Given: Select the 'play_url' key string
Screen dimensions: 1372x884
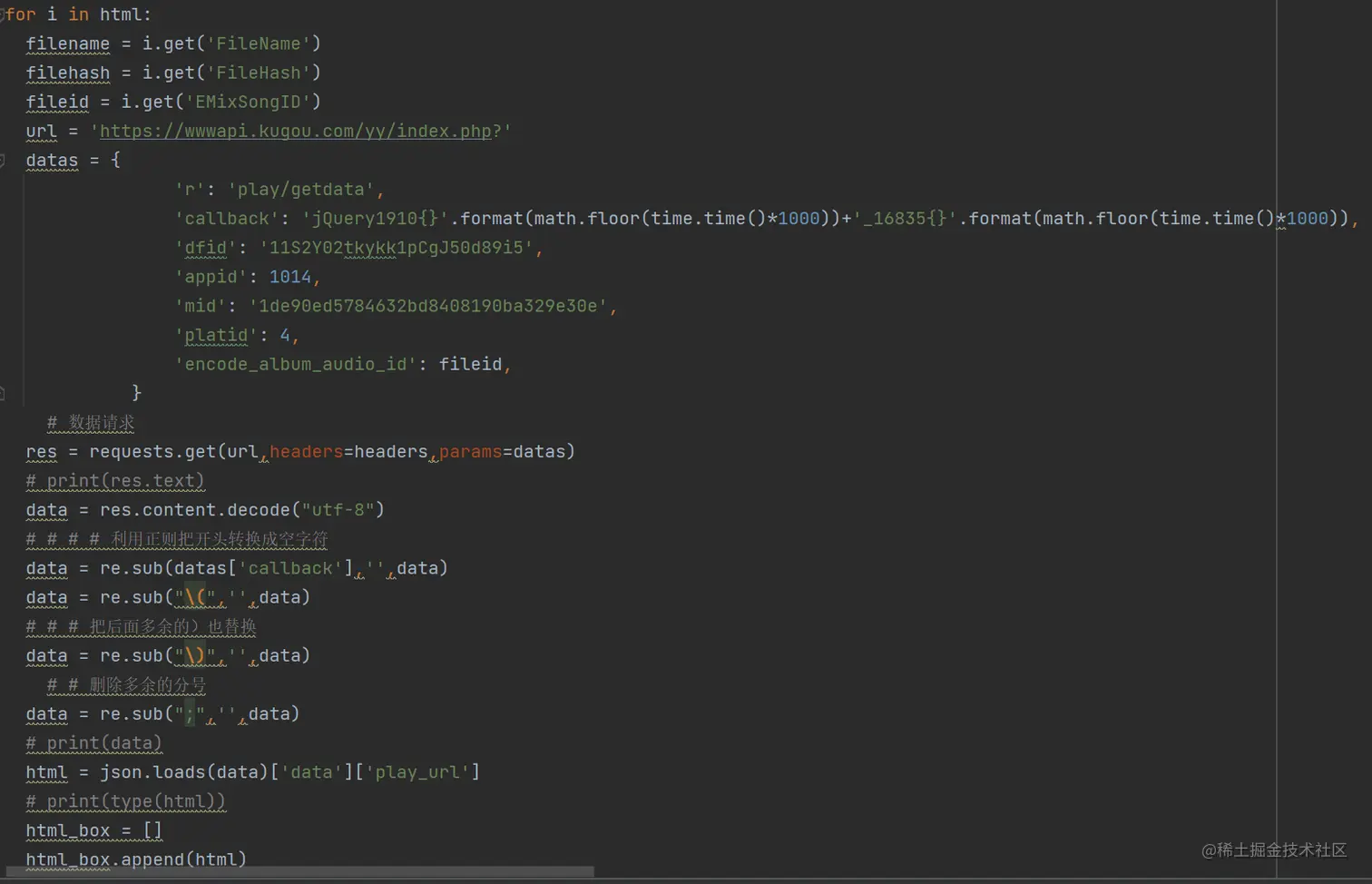Looking at the screenshot, I should click(417, 772).
